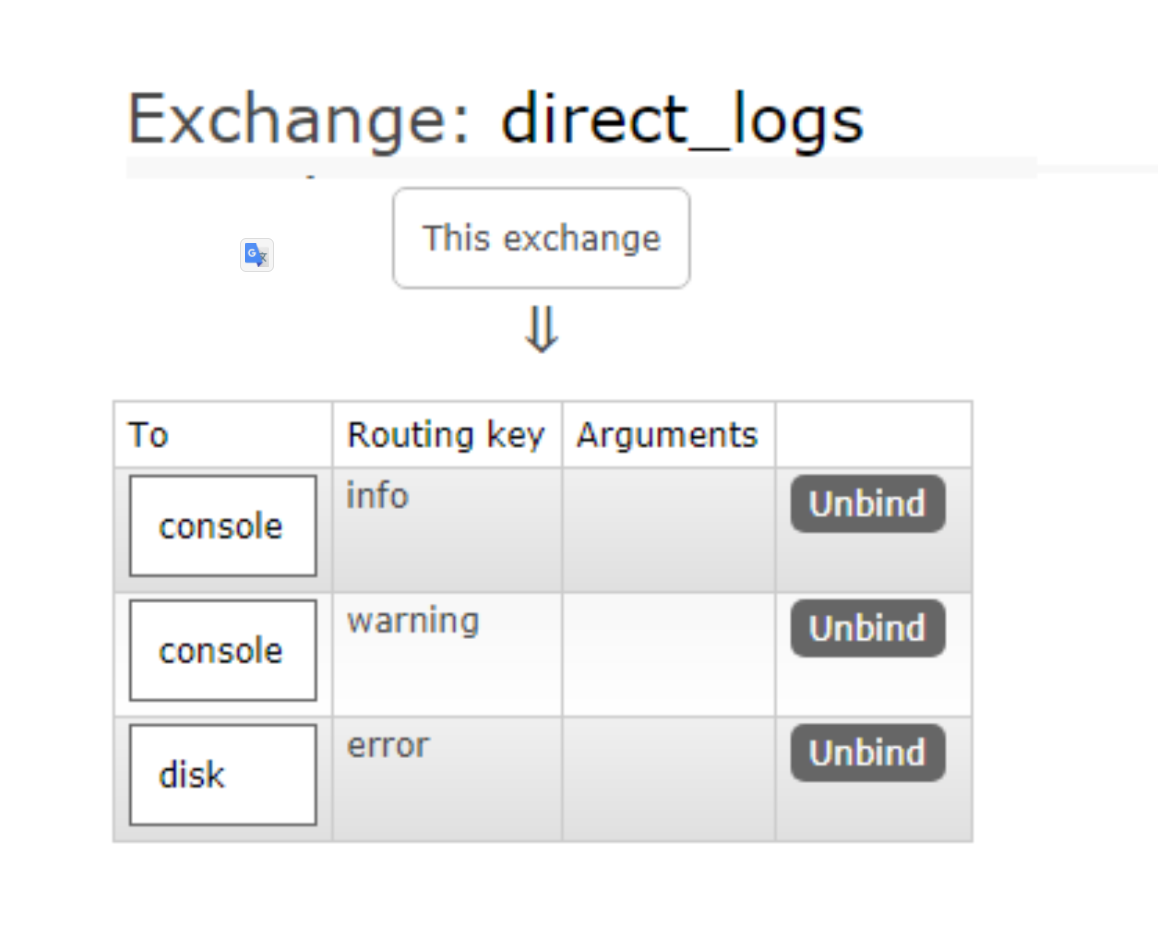
Task: Unbind the console queue with warning key
Action: point(868,629)
